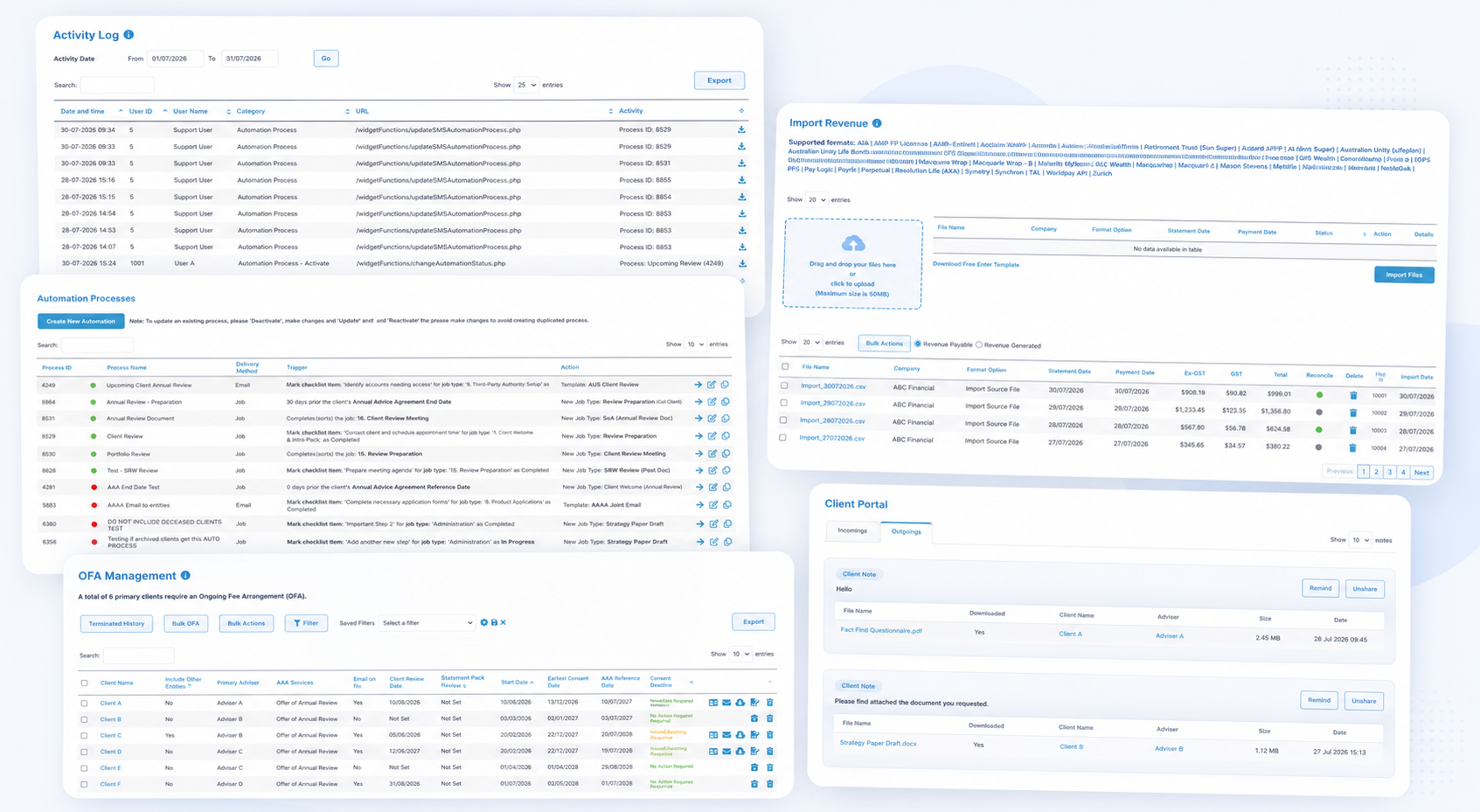
Task: Open the email icon for Client A
Action: click(x=726, y=703)
